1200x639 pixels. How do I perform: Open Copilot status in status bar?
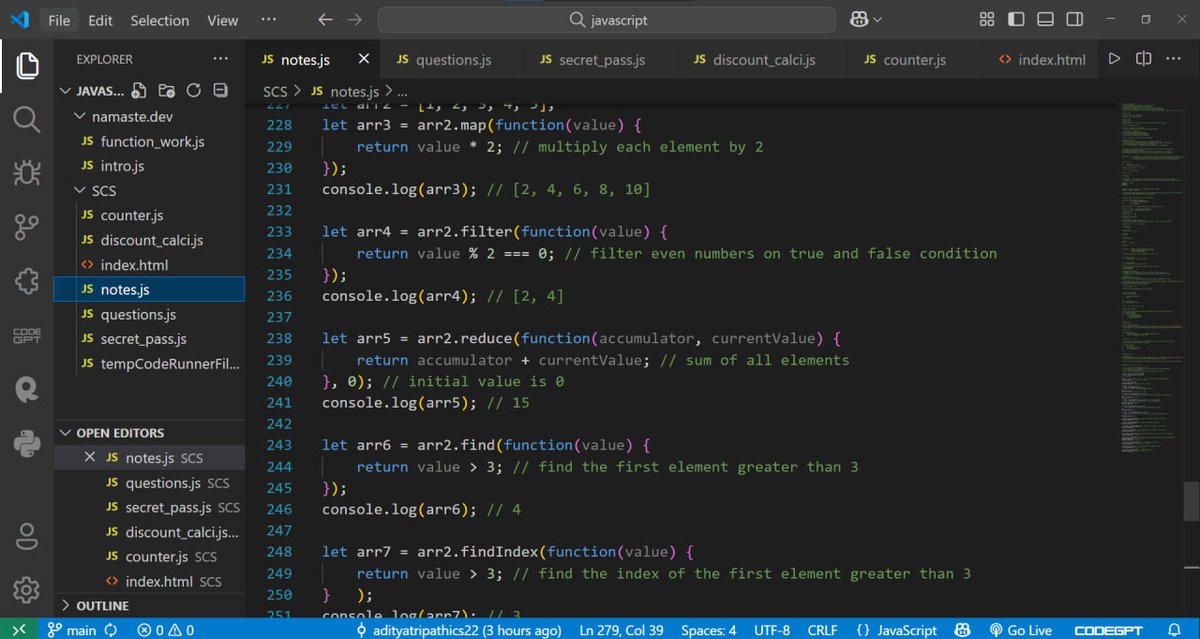coord(962,630)
